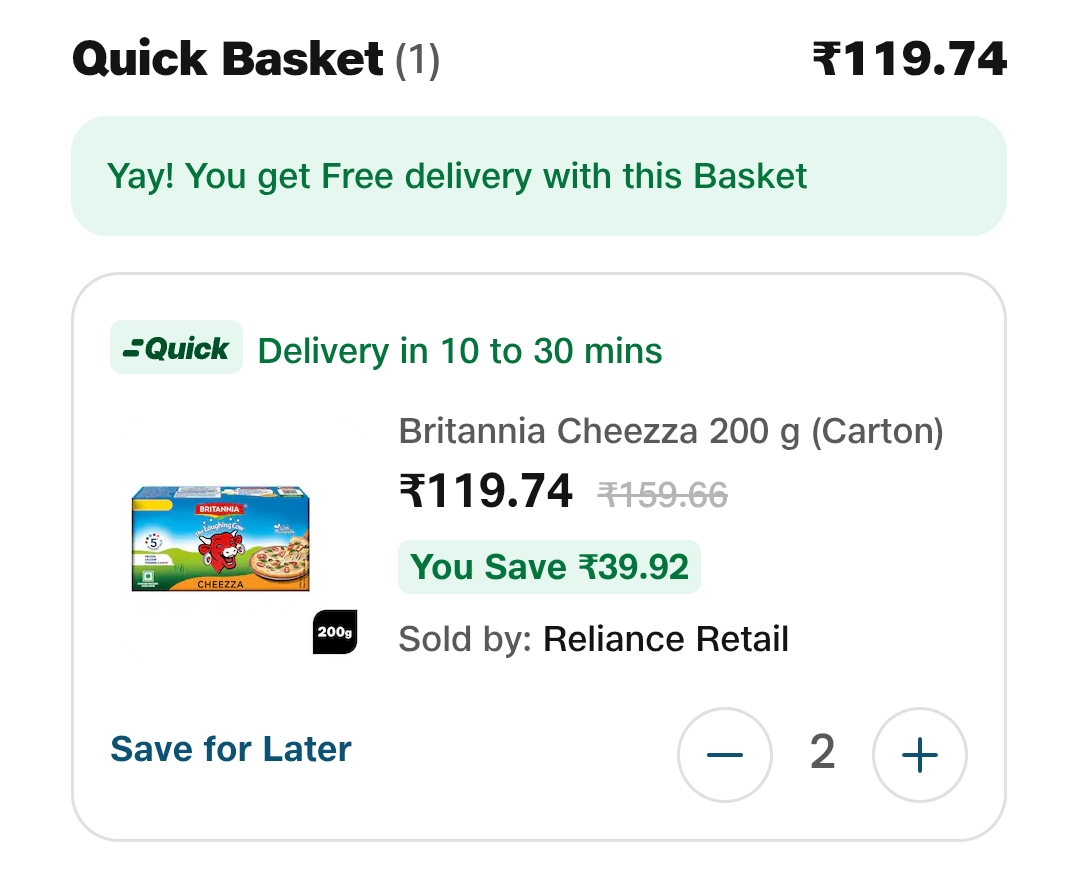Increase quantity with the plus button

tap(919, 755)
